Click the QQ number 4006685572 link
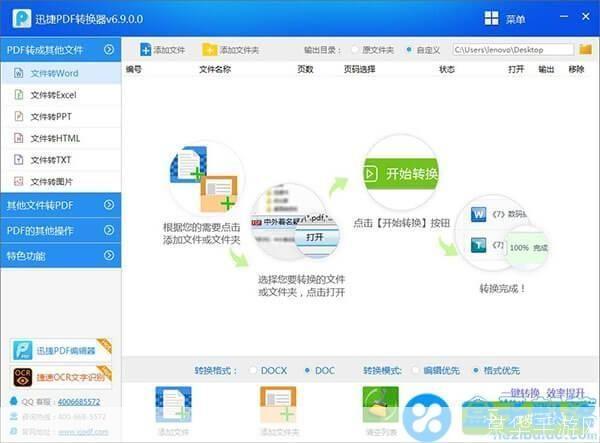The width and height of the screenshot is (600, 443). (79, 402)
